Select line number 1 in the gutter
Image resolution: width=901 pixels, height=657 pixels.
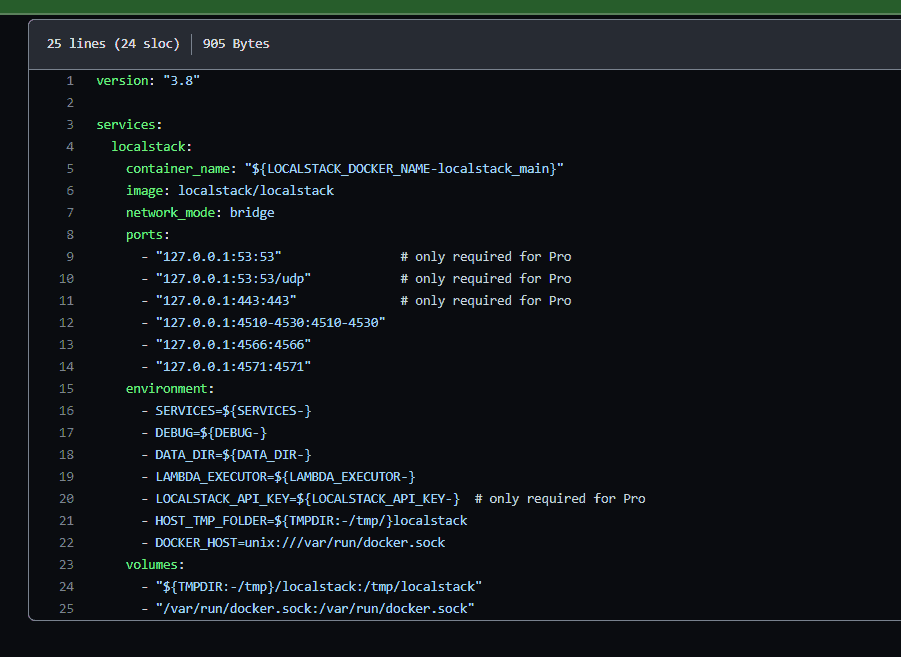(x=70, y=80)
